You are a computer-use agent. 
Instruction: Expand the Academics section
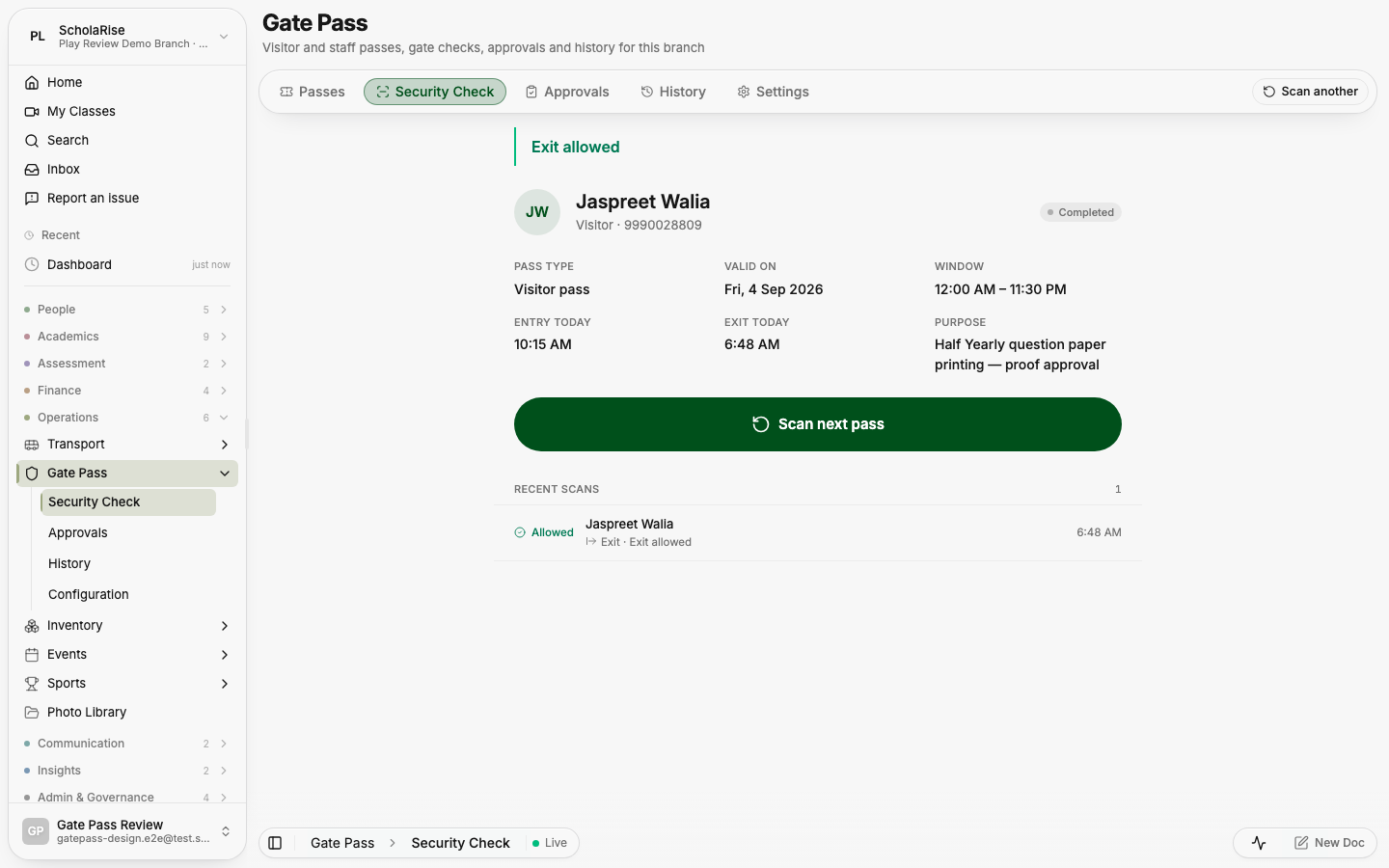click(x=224, y=337)
